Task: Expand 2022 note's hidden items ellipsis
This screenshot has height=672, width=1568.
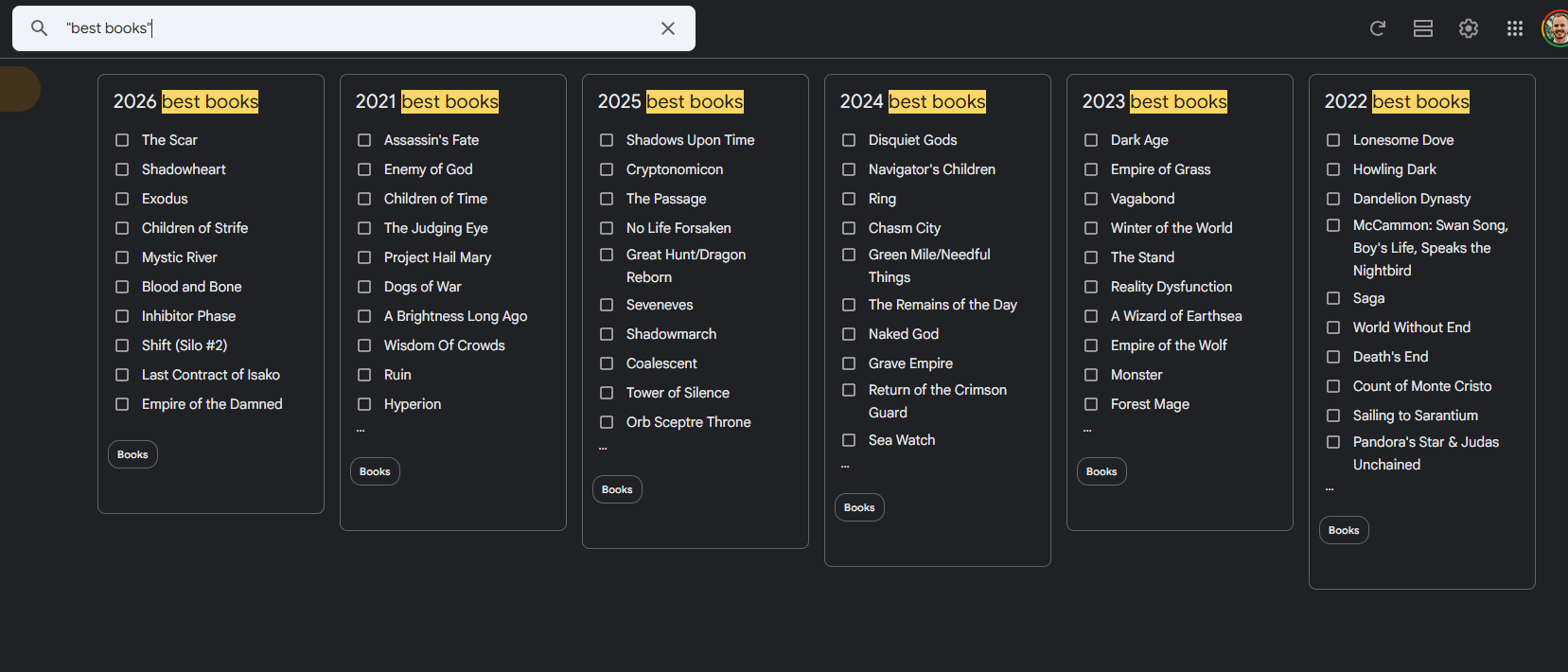Action: (1330, 489)
